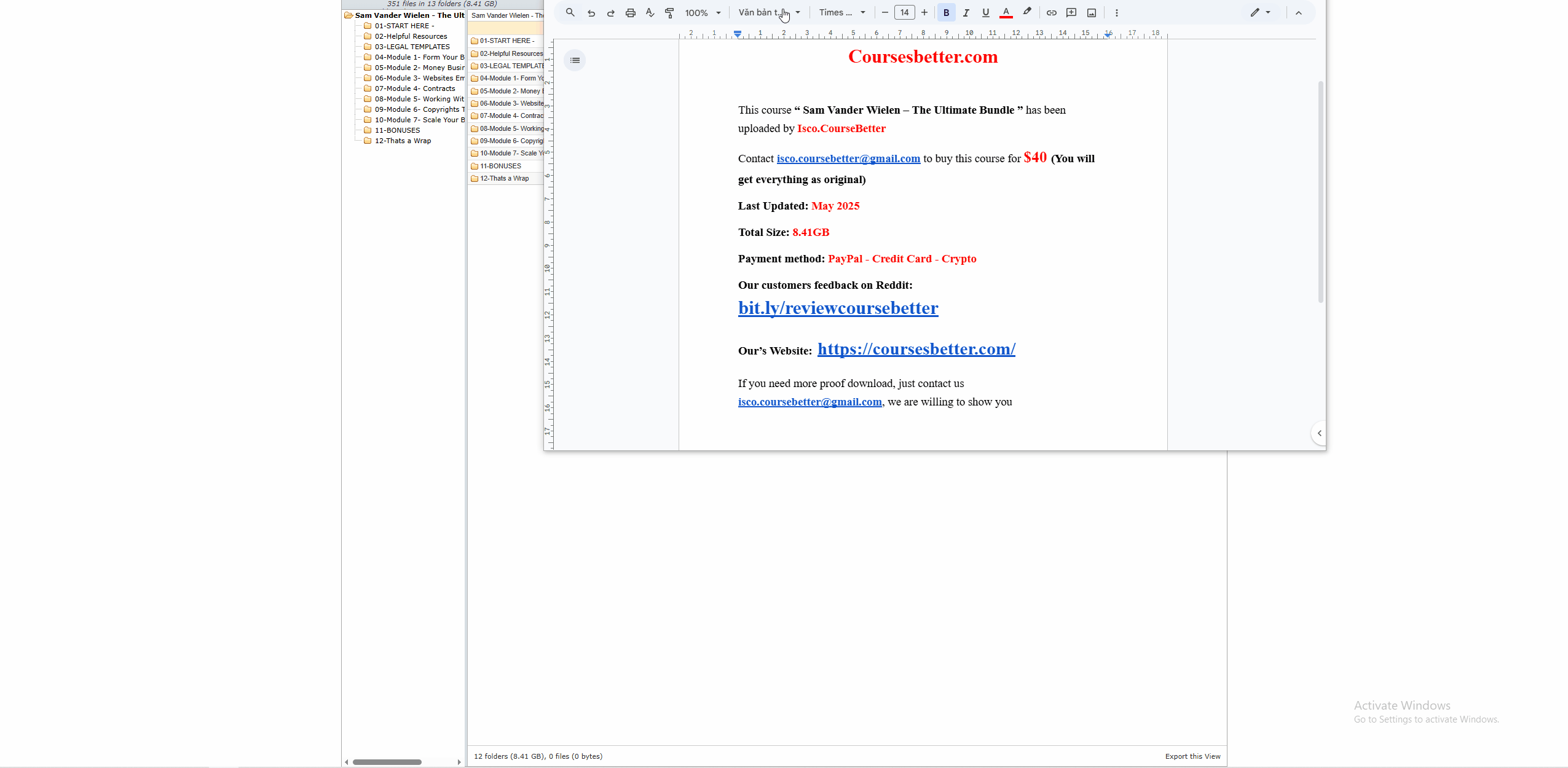Click the undo arrow icon
Screen dimensions: 1568x768
591,12
